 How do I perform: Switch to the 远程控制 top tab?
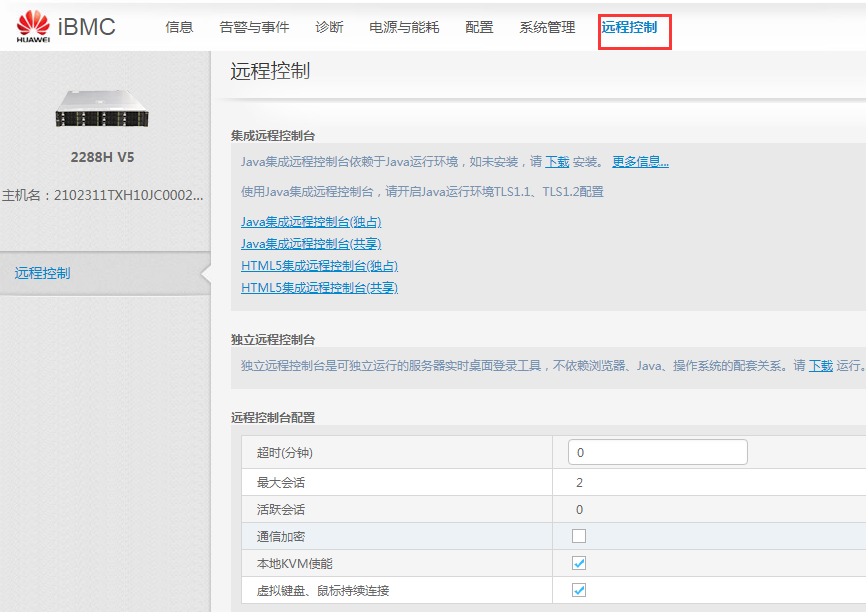click(629, 27)
